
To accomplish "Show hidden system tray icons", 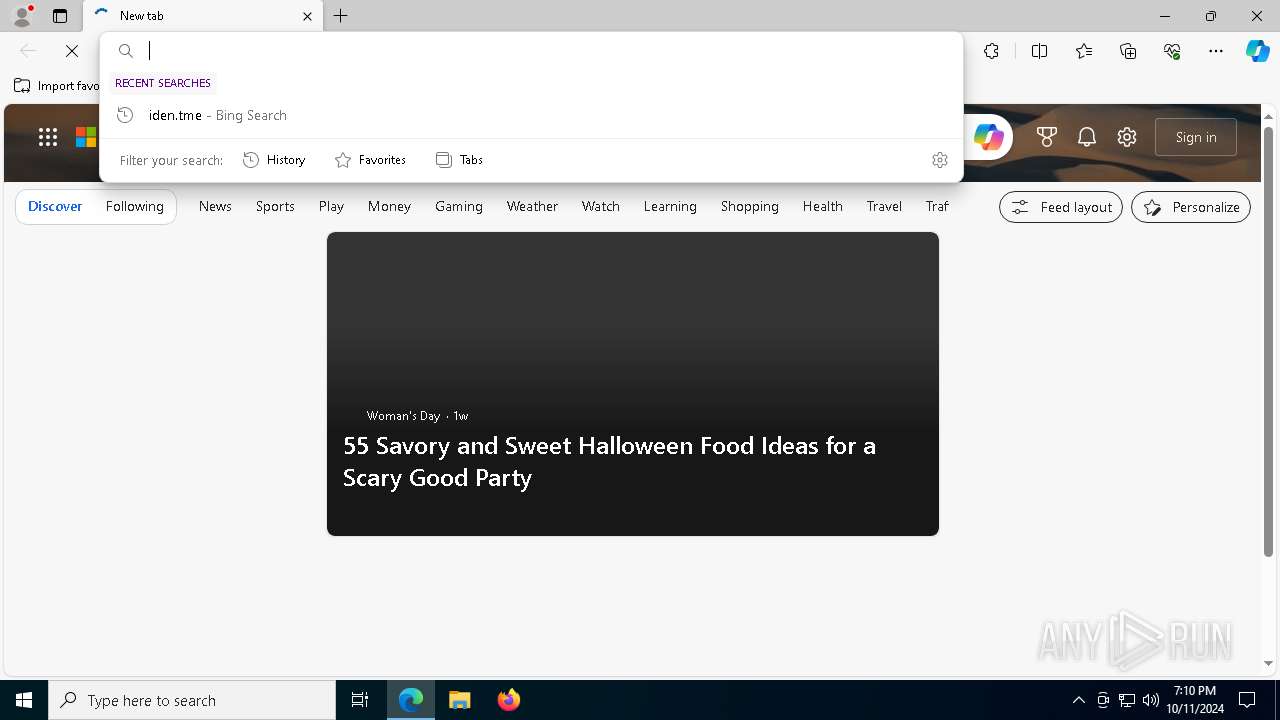I will coord(1078,700).
